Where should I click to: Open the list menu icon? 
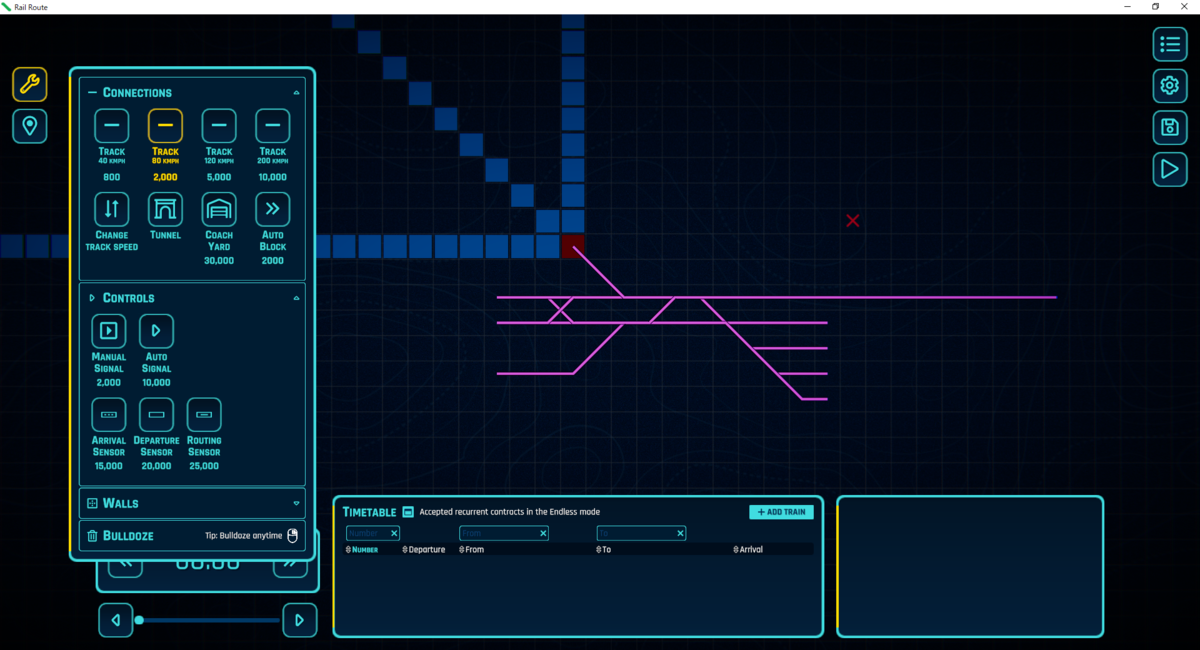[1169, 43]
